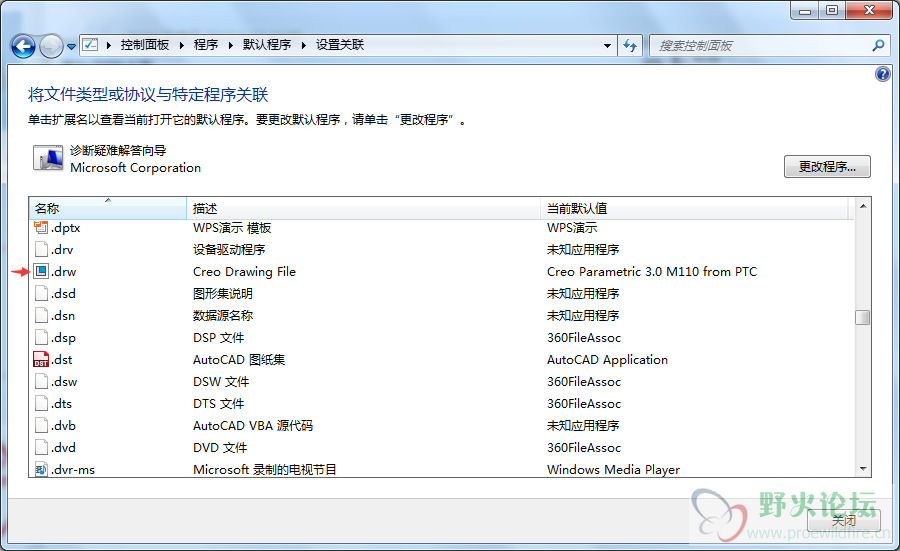Click the scrollbar up arrow
The image size is (900, 551).
coord(863,205)
